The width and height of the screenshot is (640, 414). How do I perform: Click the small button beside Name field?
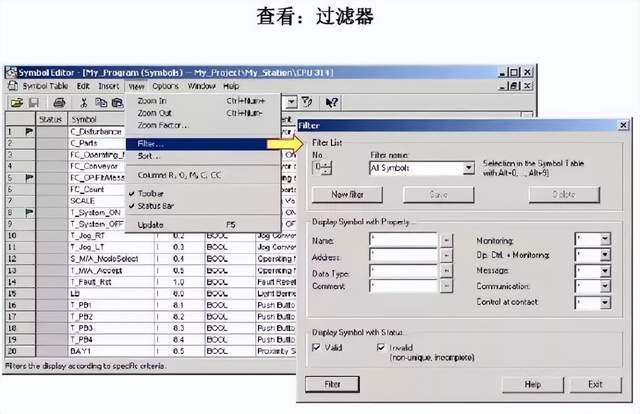click(x=447, y=240)
